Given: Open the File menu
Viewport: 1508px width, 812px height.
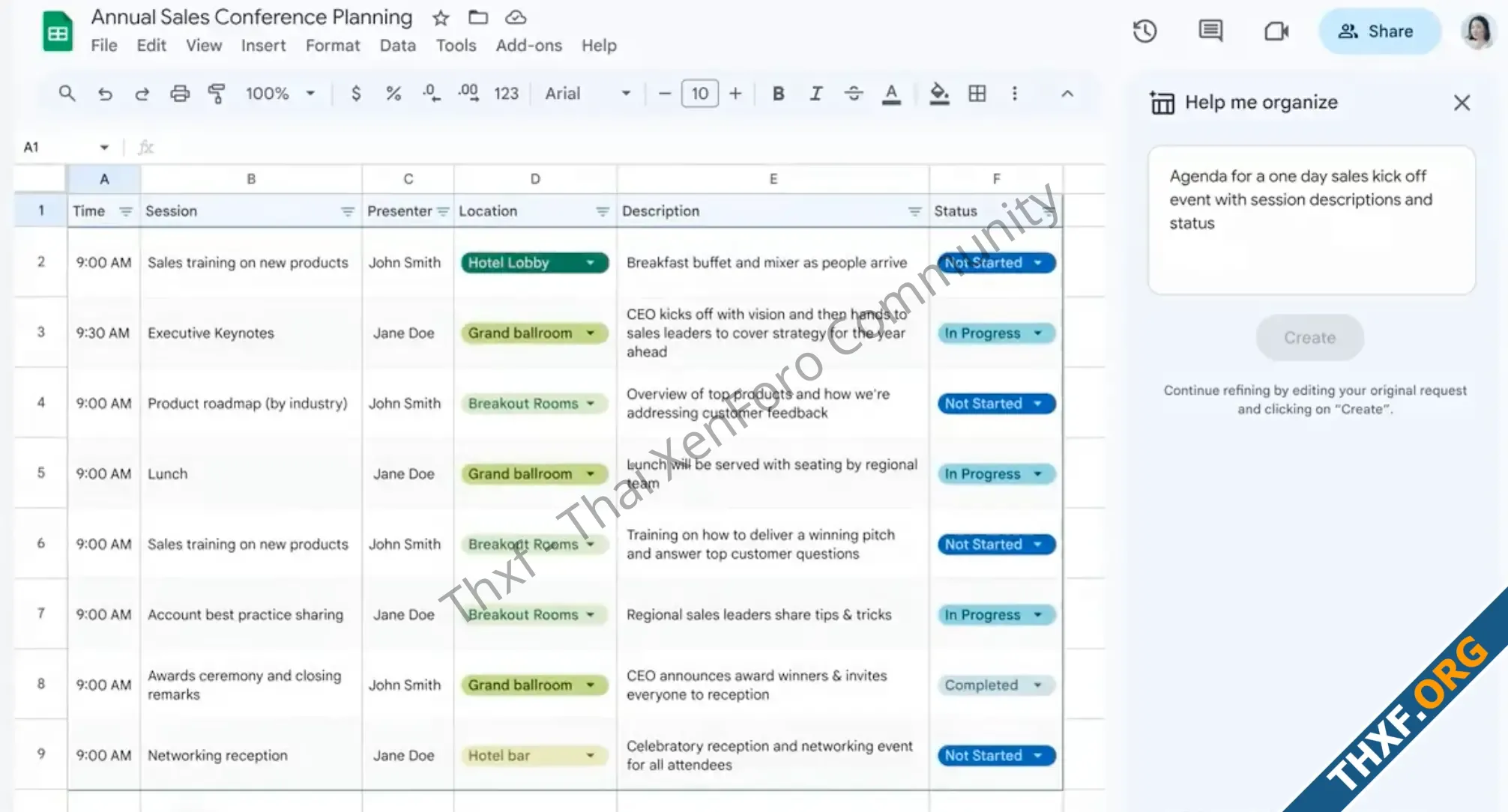Looking at the screenshot, I should pos(104,46).
